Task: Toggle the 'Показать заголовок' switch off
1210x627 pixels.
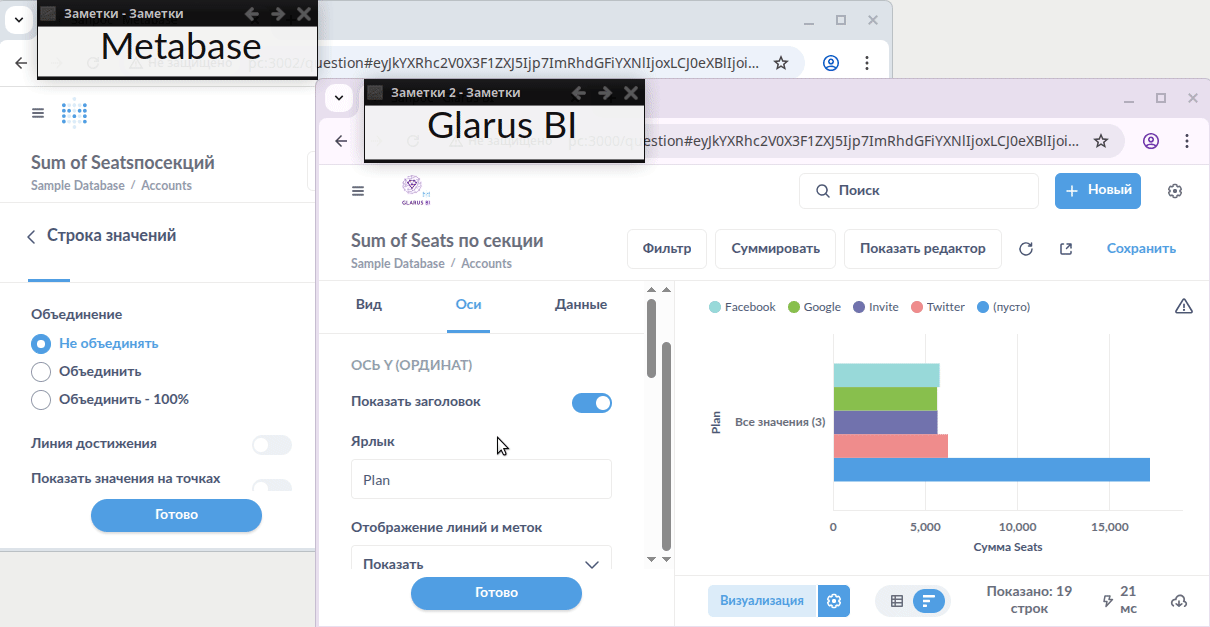Action: tap(591, 403)
